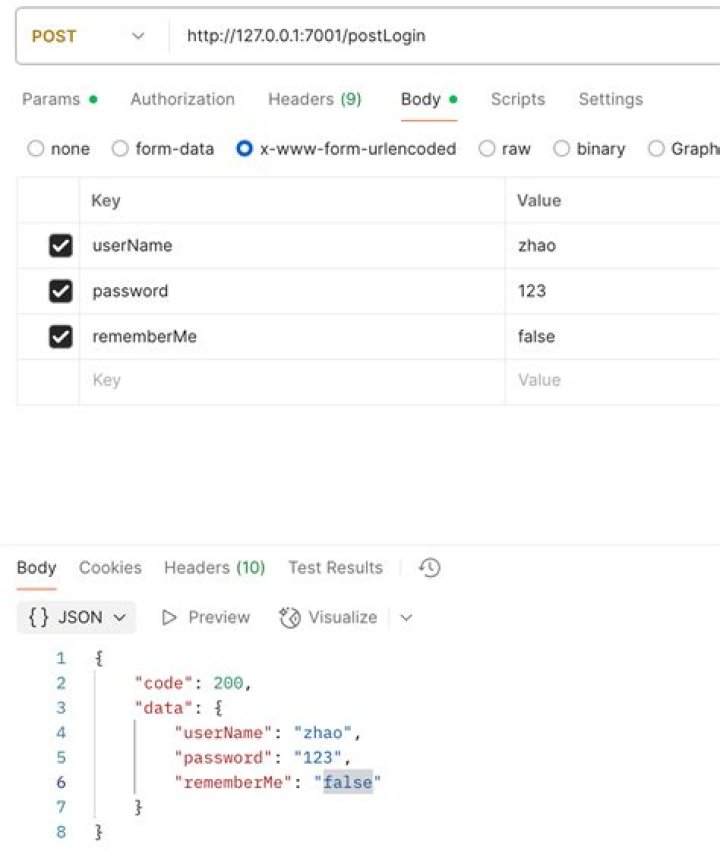Open the response history clock icon
This screenshot has width=720, height=861.
point(429,567)
